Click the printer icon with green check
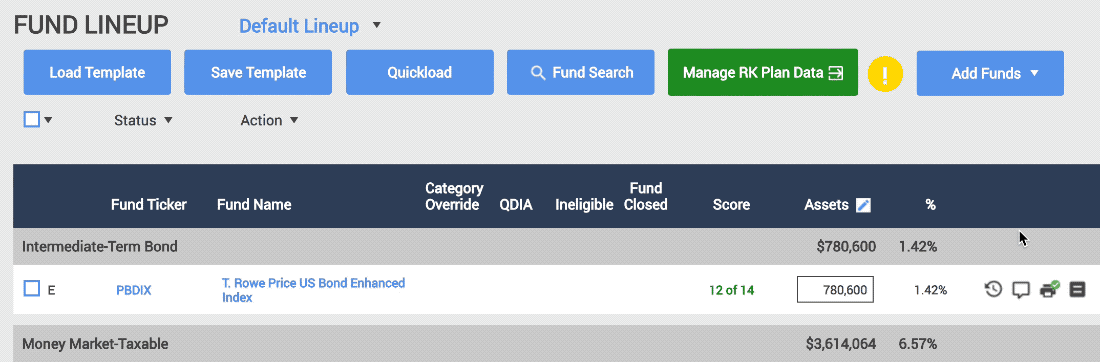Screen dimensions: 1100x362 [1049, 289]
